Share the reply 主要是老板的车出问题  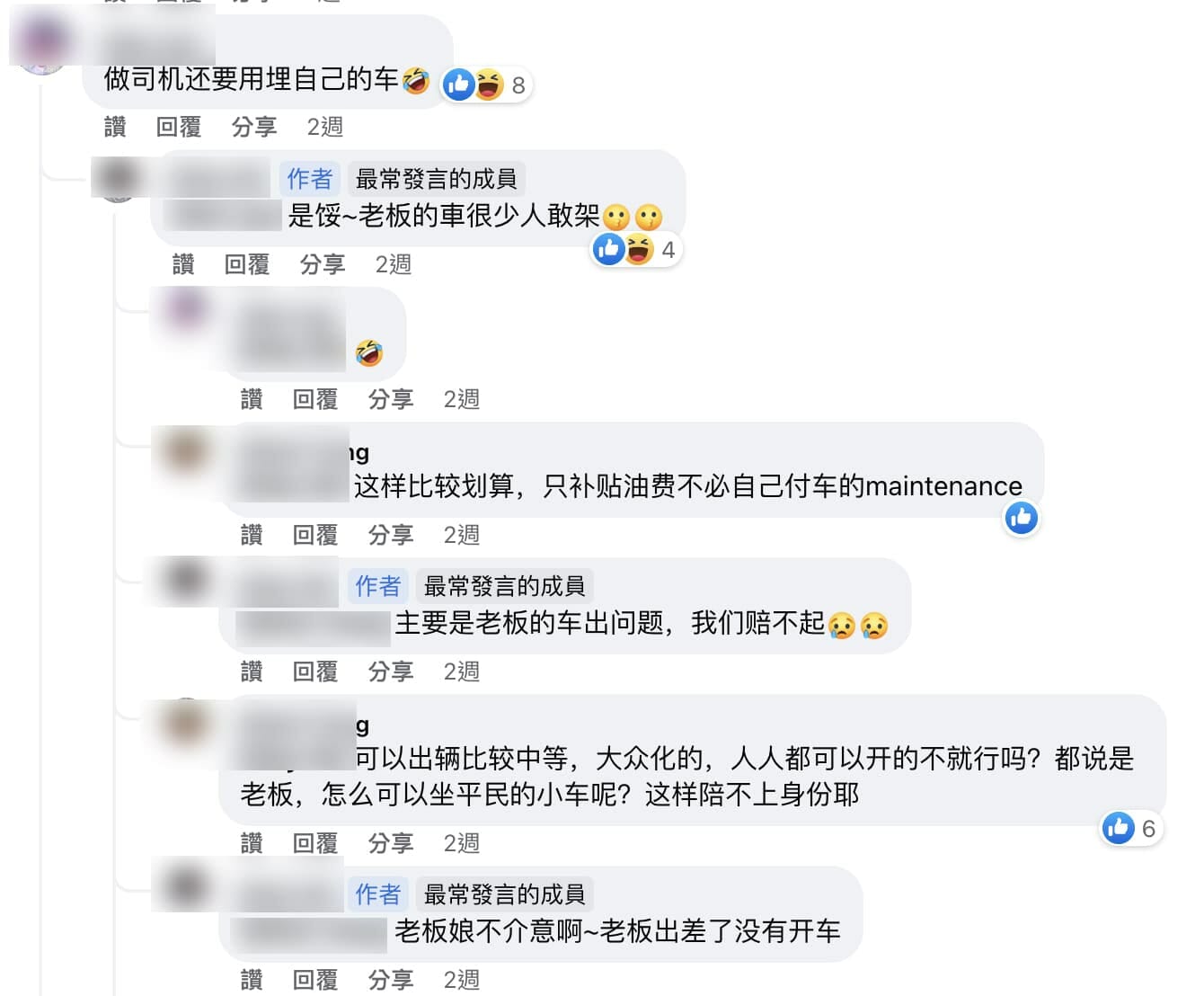(x=391, y=671)
